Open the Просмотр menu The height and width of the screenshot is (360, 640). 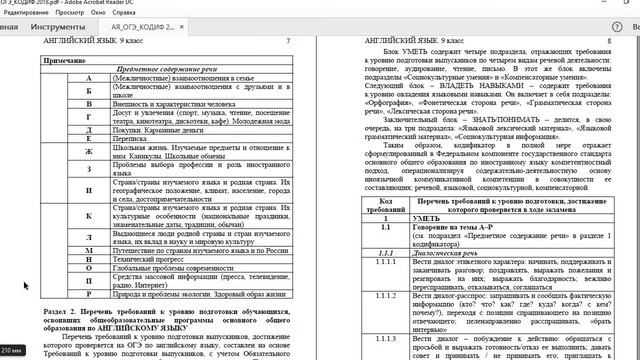click(x=70, y=13)
